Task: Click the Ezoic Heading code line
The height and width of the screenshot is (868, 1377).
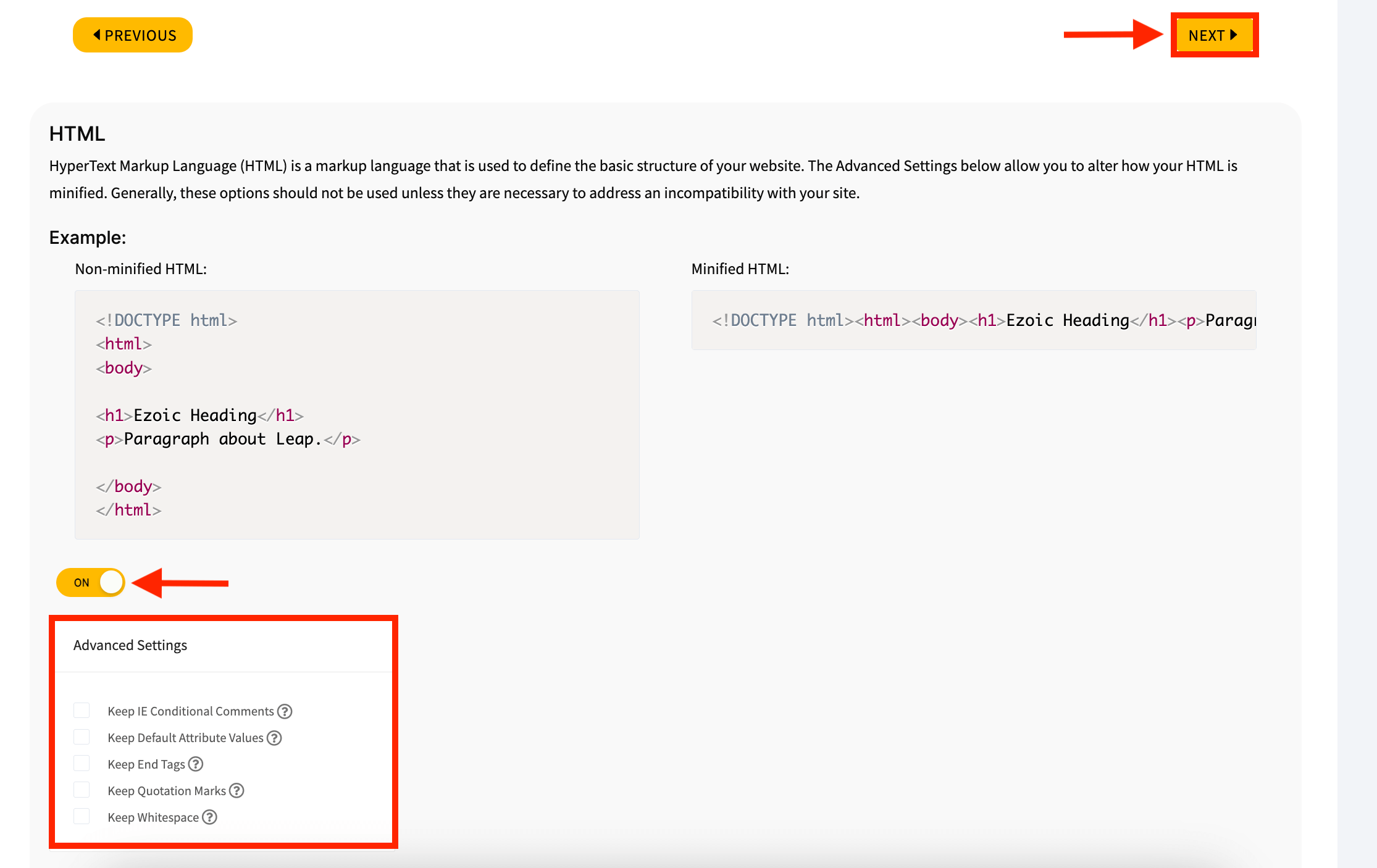Action: pos(200,415)
